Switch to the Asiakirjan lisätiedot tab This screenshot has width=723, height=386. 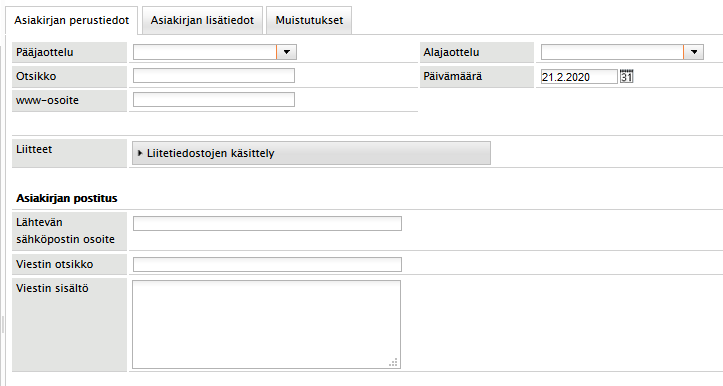pos(202,20)
